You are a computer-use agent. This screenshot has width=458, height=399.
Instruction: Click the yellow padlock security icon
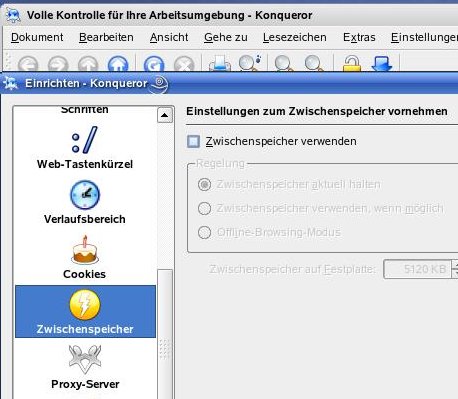352,63
